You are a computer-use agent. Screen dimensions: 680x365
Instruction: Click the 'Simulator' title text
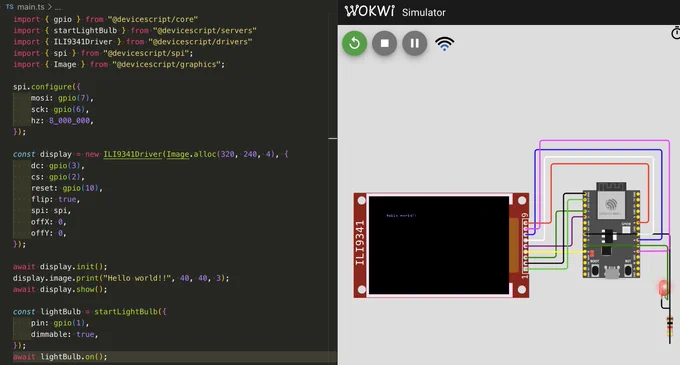424,13
